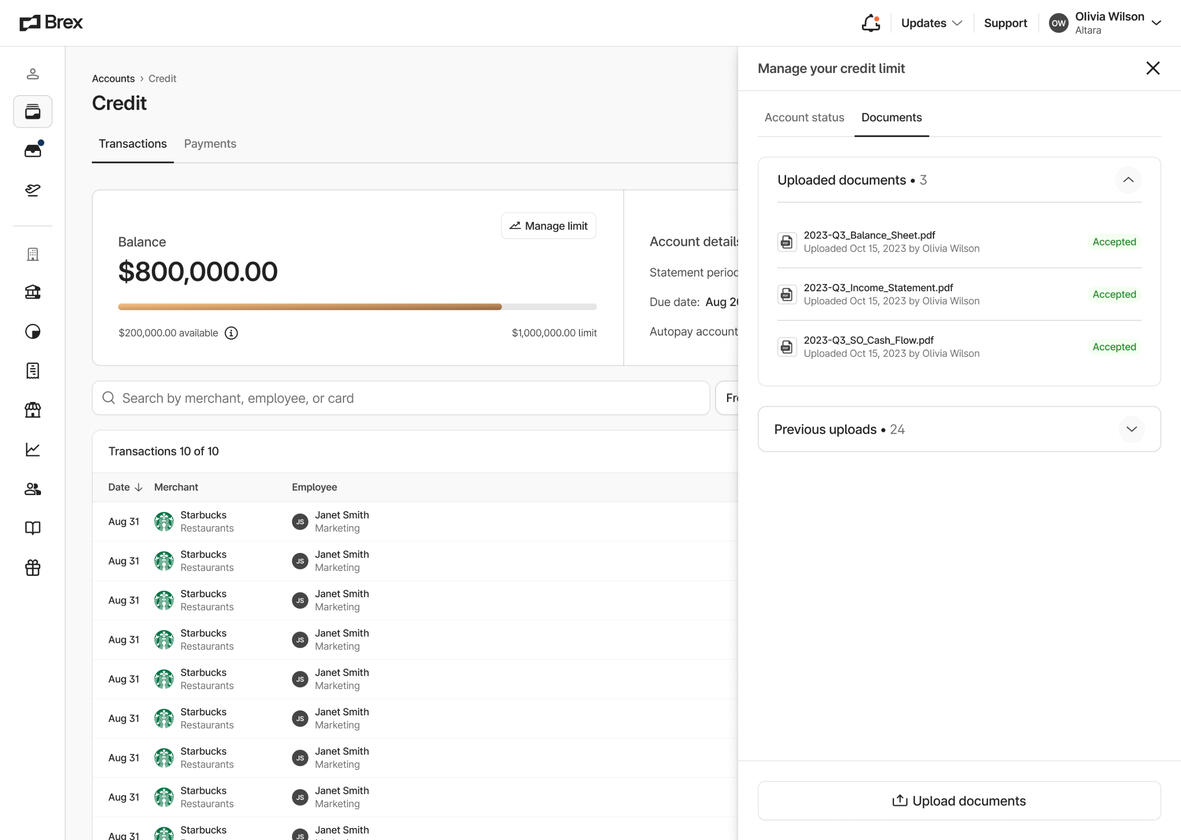Screen dimensions: 1181x840
Task: Click the pie chart sidebar icon
Action: [33, 332]
